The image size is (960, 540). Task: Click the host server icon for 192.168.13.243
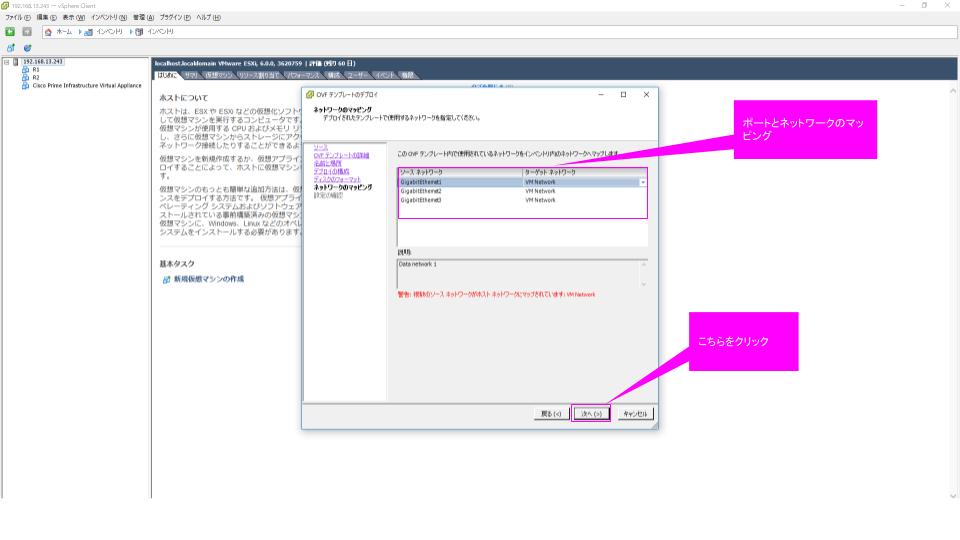[x=16, y=62]
